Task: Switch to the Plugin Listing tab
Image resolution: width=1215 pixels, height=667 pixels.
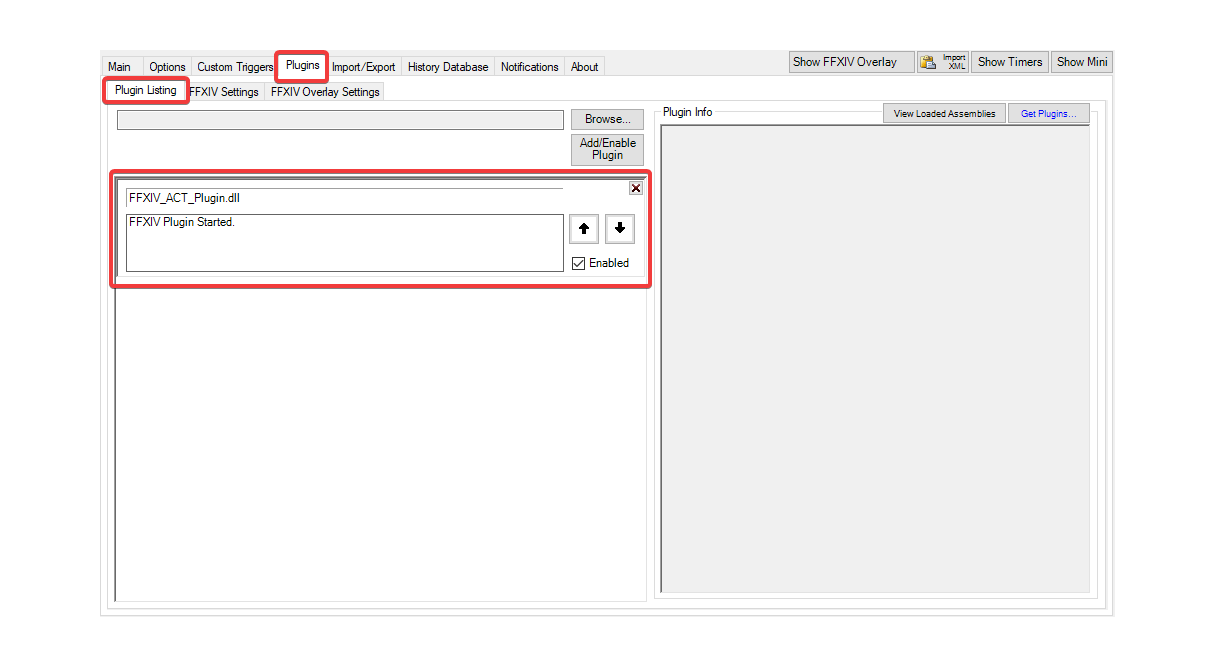Action: point(146,90)
